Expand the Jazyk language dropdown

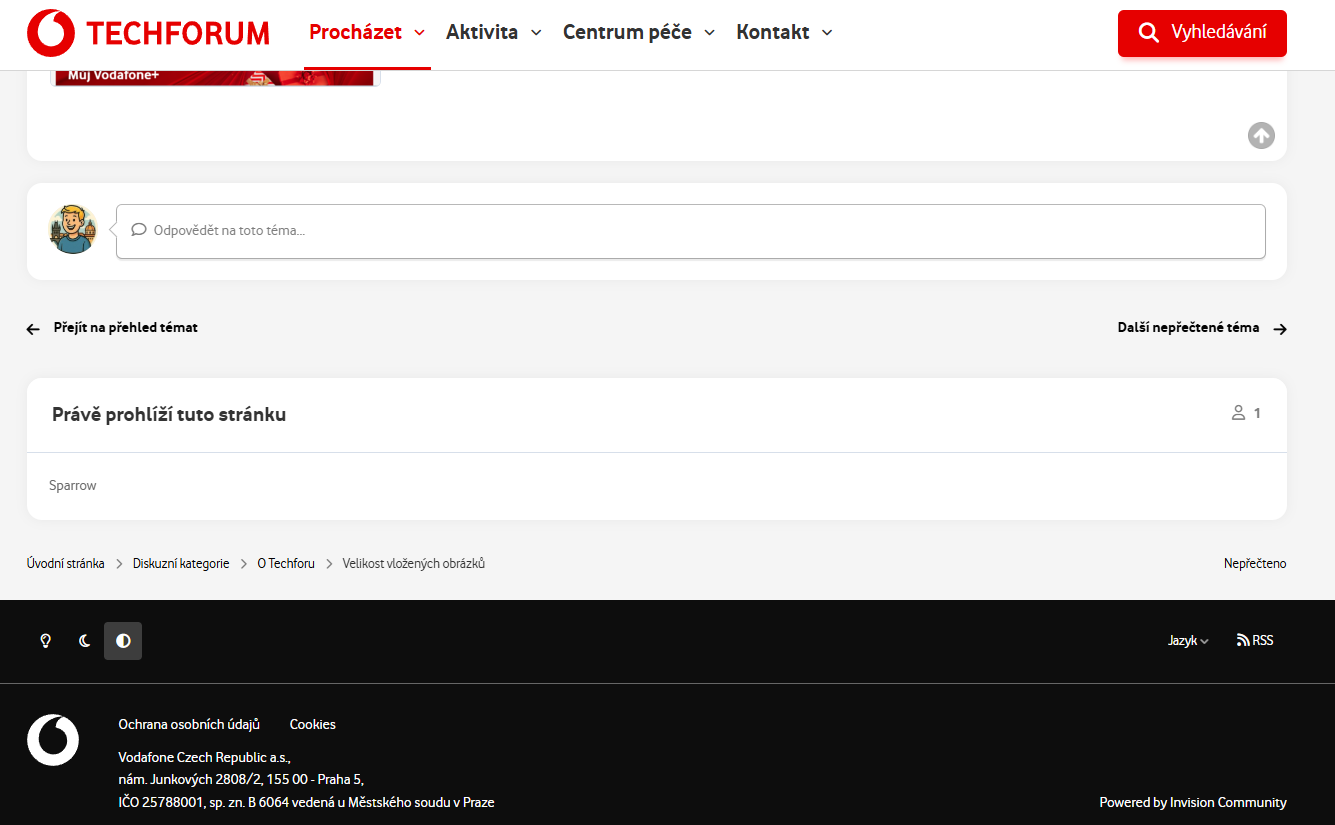click(1188, 641)
